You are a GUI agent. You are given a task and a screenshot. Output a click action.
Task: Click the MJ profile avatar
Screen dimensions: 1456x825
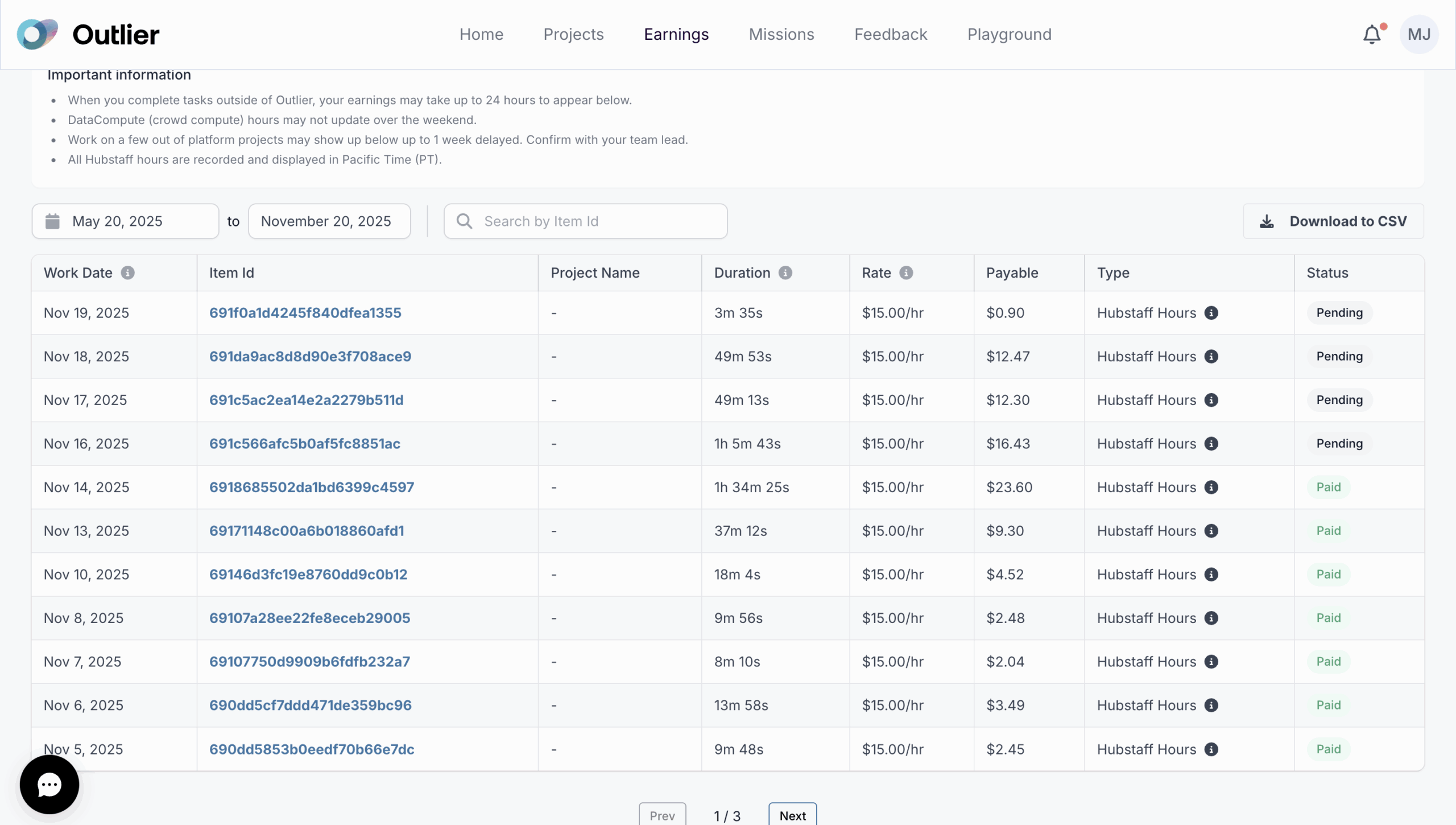(x=1418, y=35)
